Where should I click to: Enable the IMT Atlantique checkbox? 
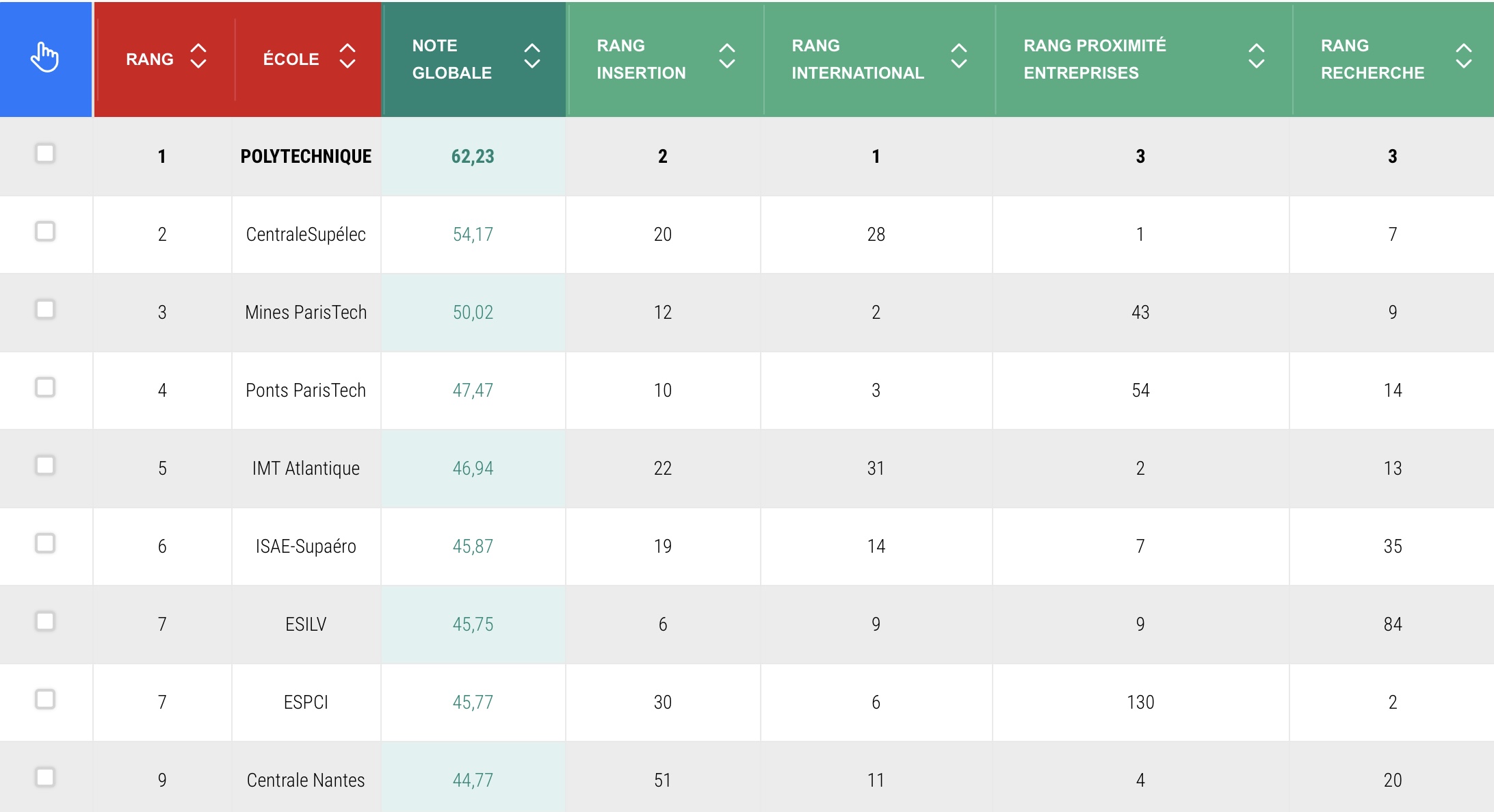tap(45, 465)
